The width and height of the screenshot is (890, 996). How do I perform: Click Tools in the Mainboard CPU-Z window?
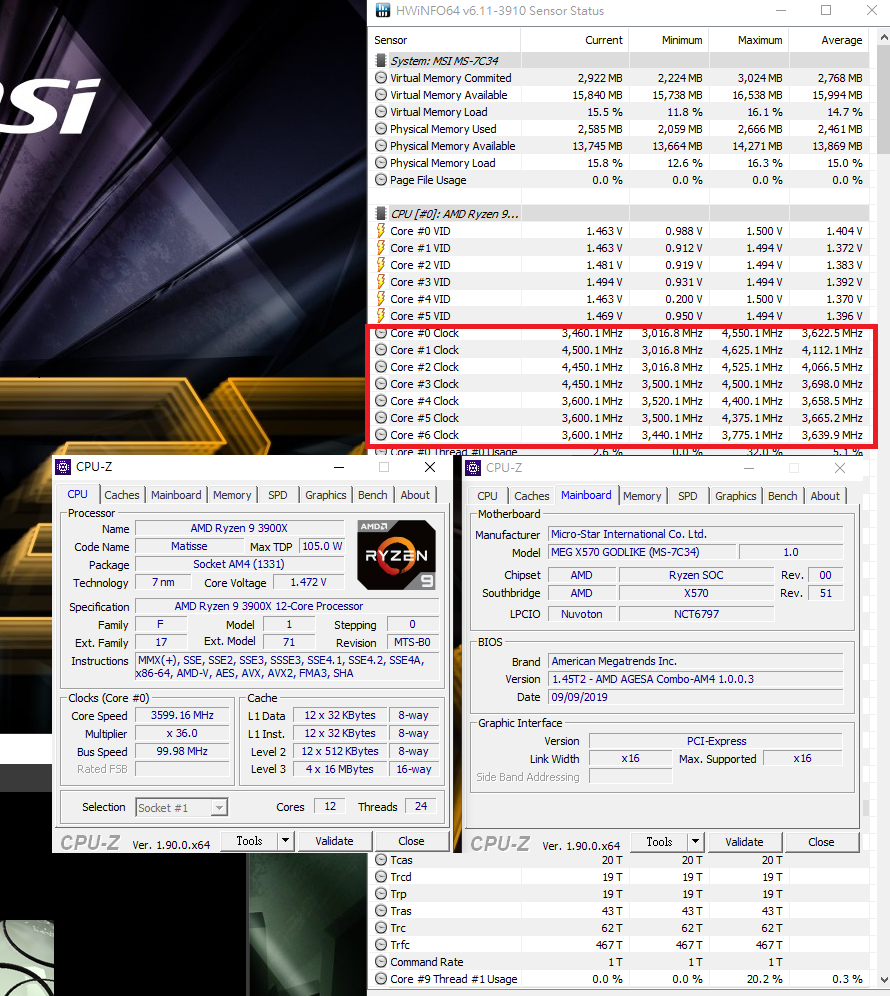(659, 842)
